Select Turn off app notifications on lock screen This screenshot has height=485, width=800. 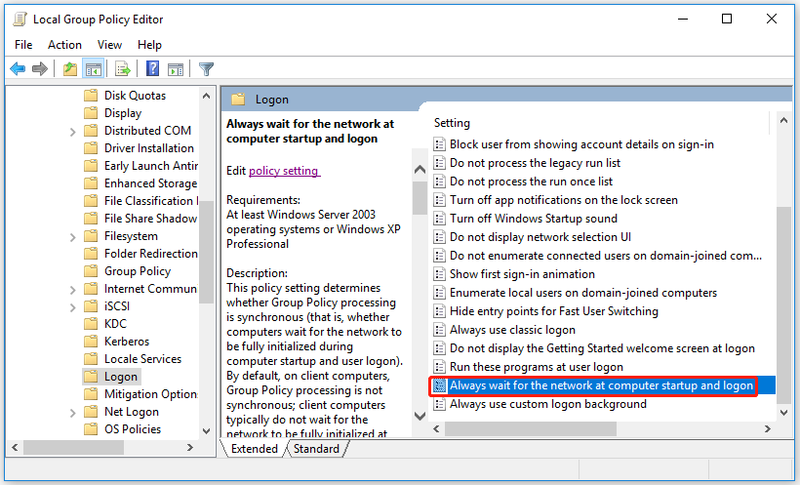[x=564, y=200]
